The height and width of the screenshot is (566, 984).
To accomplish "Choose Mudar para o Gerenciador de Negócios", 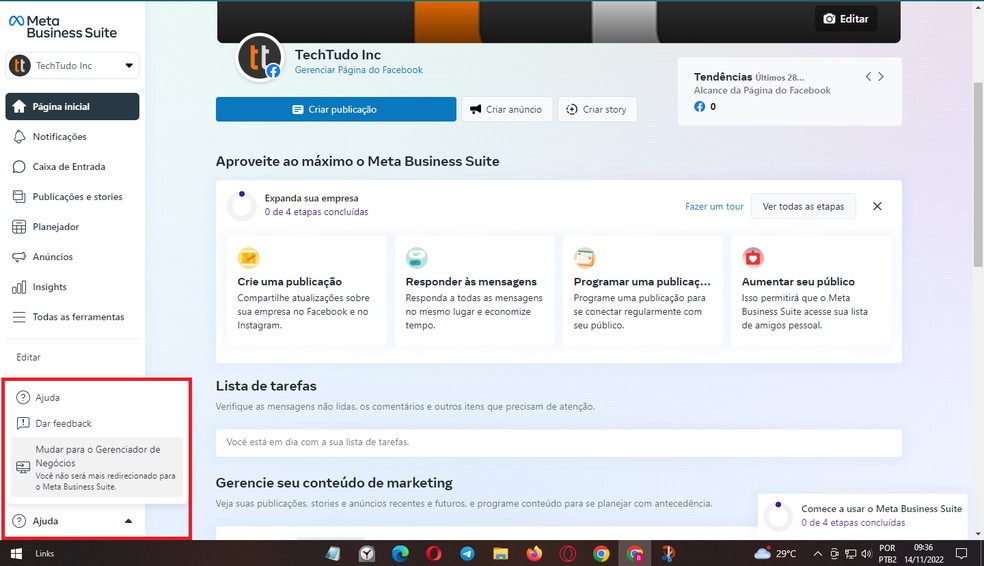I will pos(97,467).
